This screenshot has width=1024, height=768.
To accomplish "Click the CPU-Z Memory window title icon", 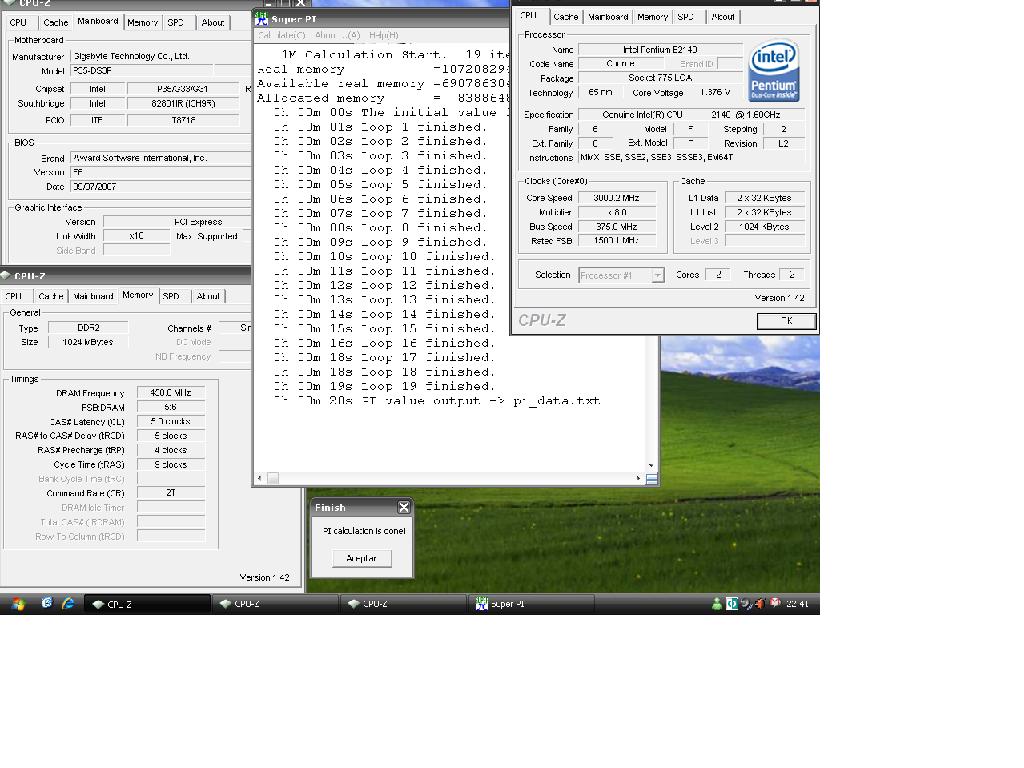I will [x=5, y=276].
